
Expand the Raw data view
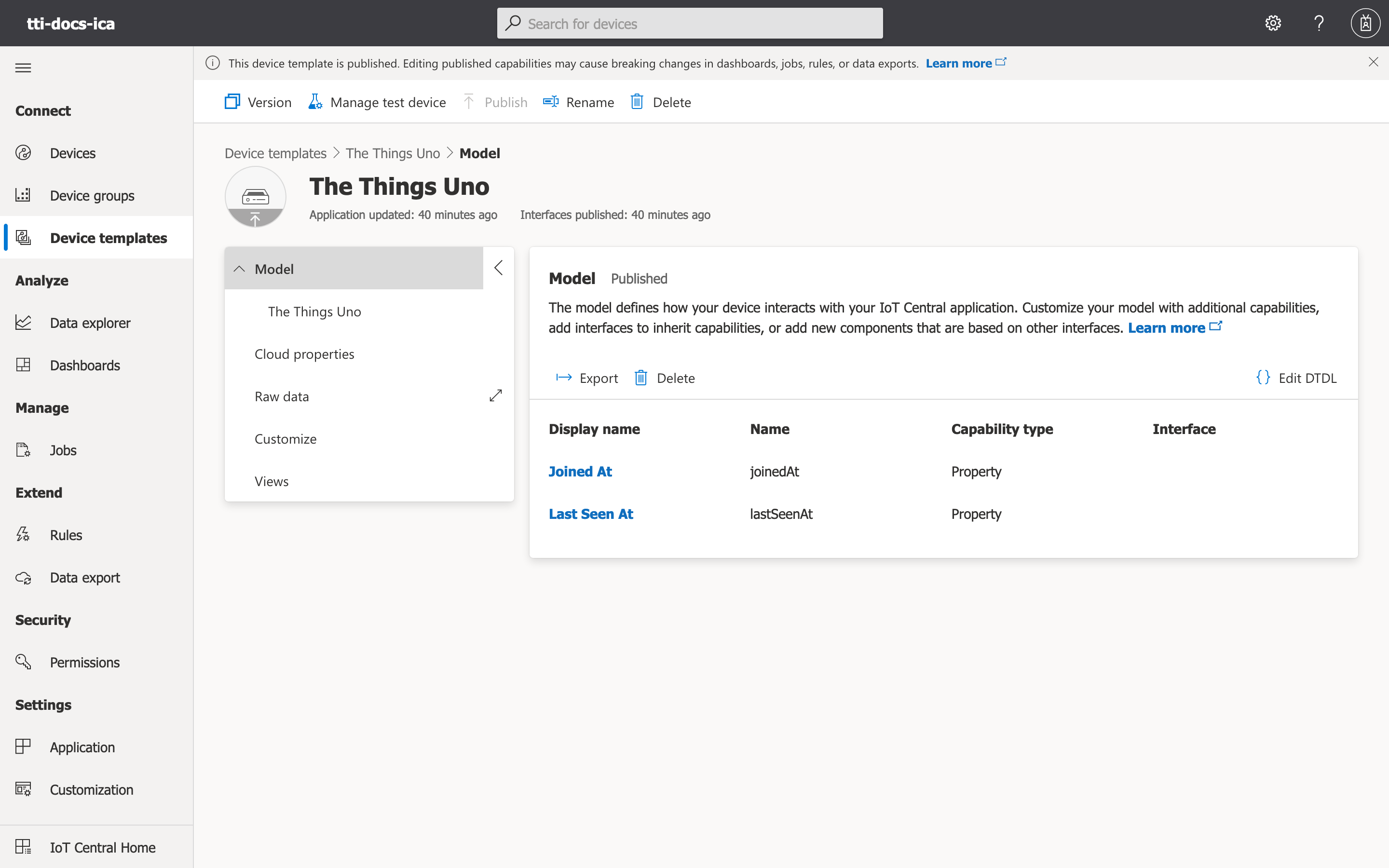(x=495, y=395)
